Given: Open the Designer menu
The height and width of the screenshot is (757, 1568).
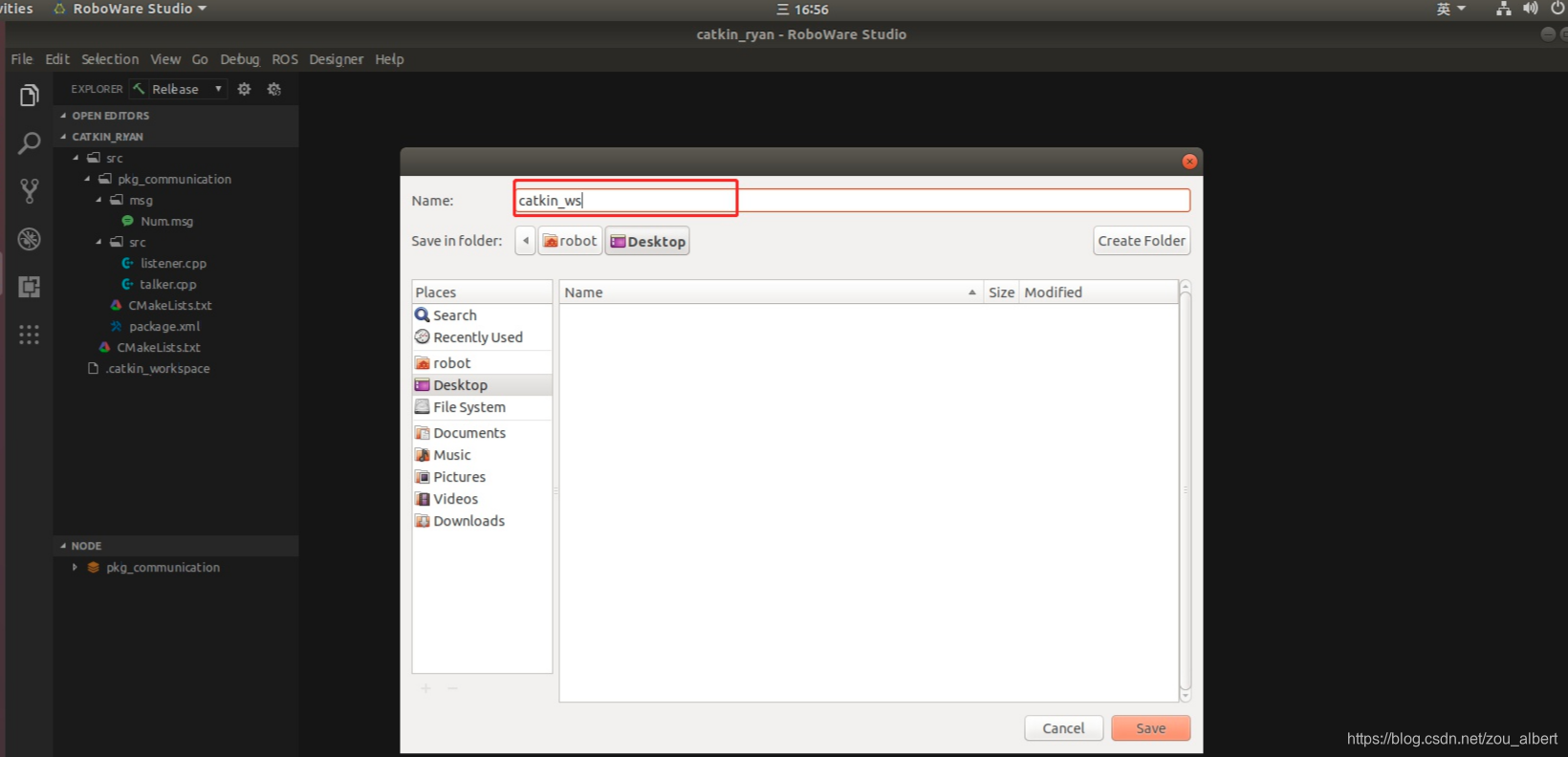Looking at the screenshot, I should [x=337, y=59].
